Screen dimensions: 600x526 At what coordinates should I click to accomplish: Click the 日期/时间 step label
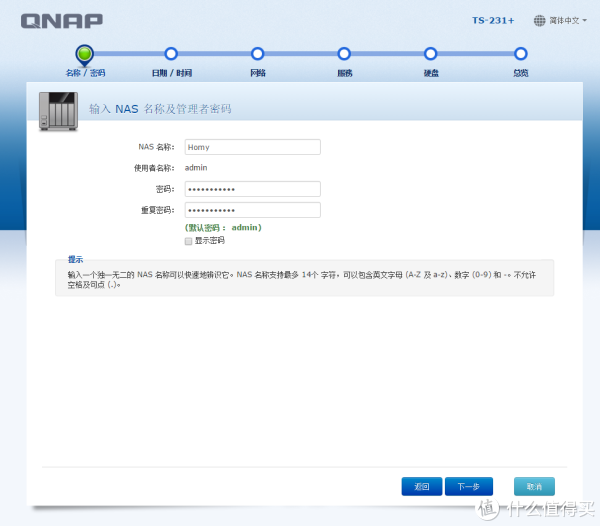tap(171, 73)
